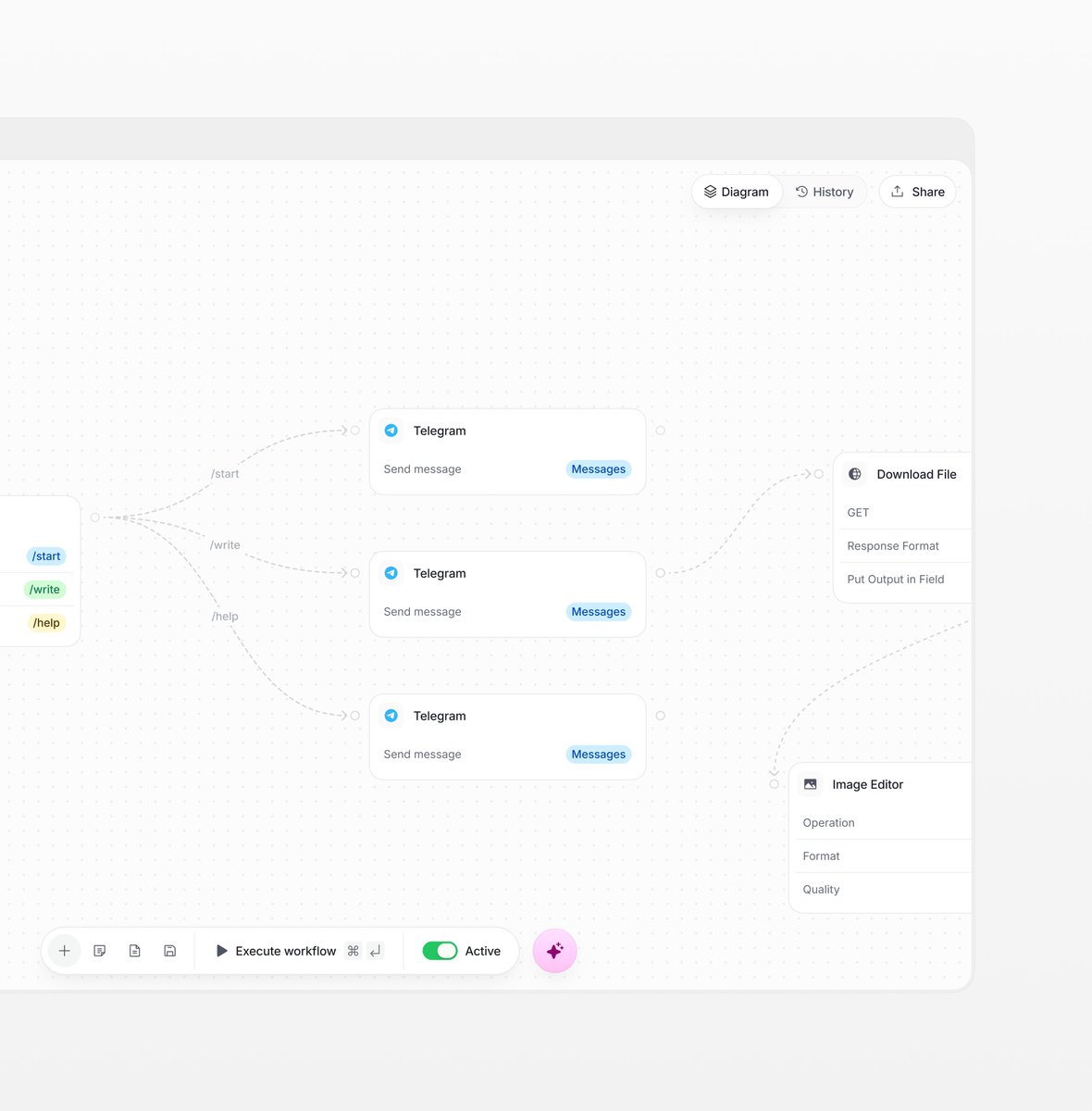Viewport: 1092px width, 1111px height.
Task: Click the Format option in Image Editor node
Action: tap(821, 855)
